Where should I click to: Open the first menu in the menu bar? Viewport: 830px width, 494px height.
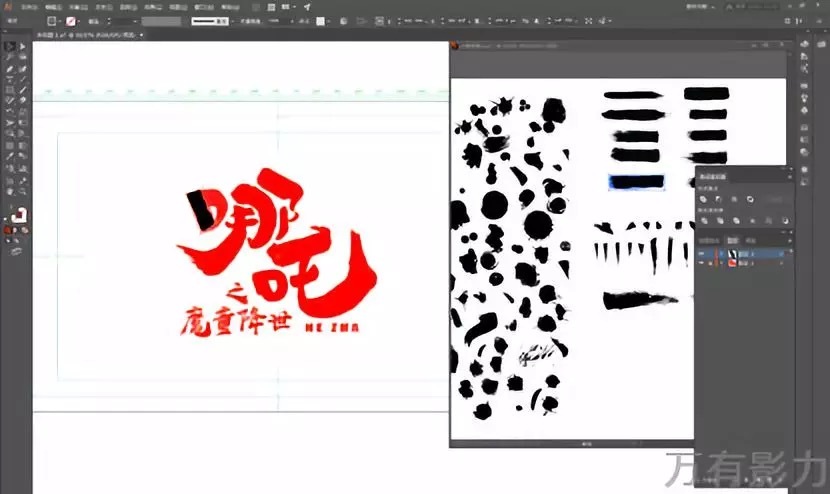pos(27,4)
